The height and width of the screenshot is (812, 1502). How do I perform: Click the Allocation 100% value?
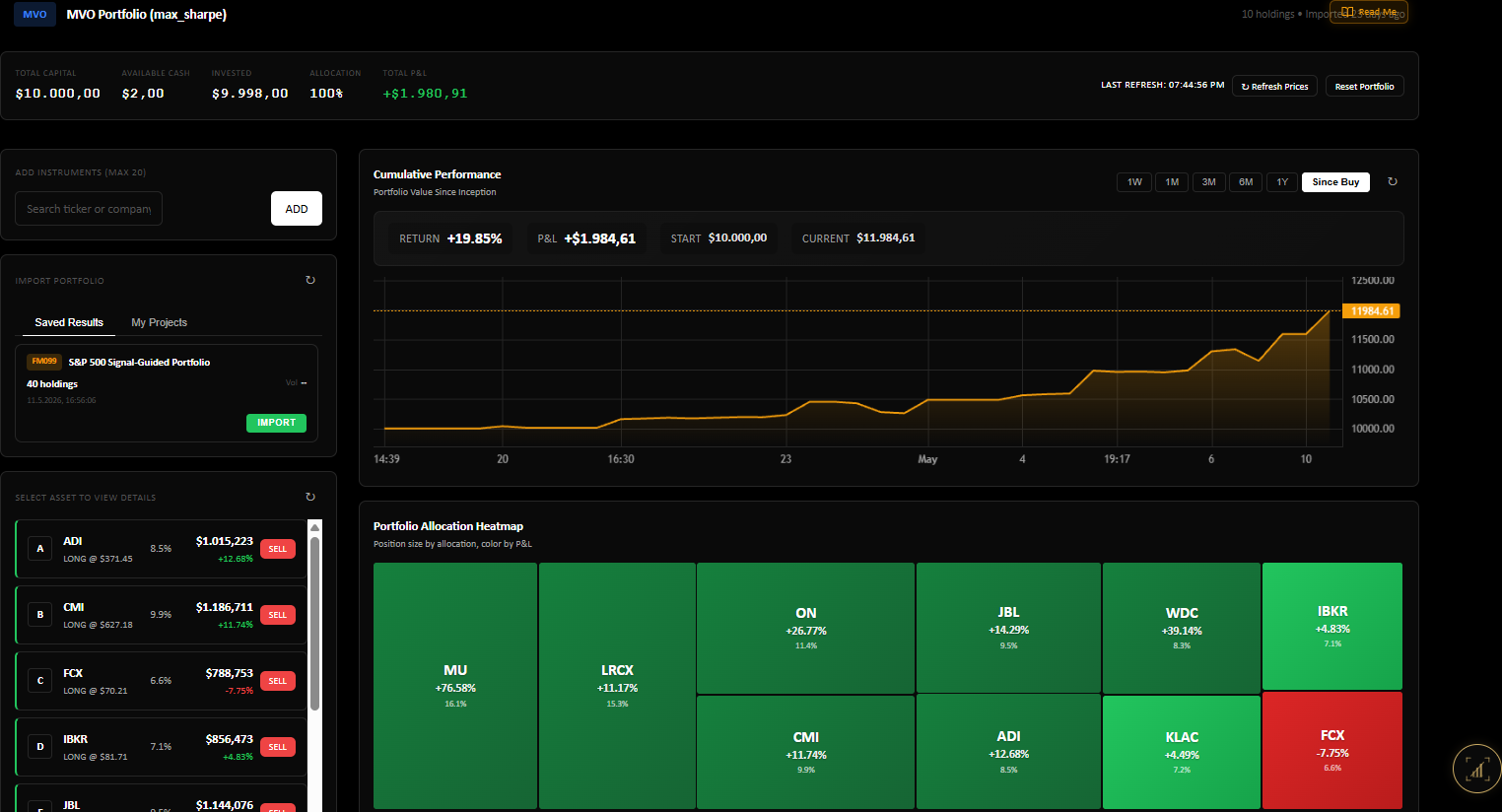326,94
